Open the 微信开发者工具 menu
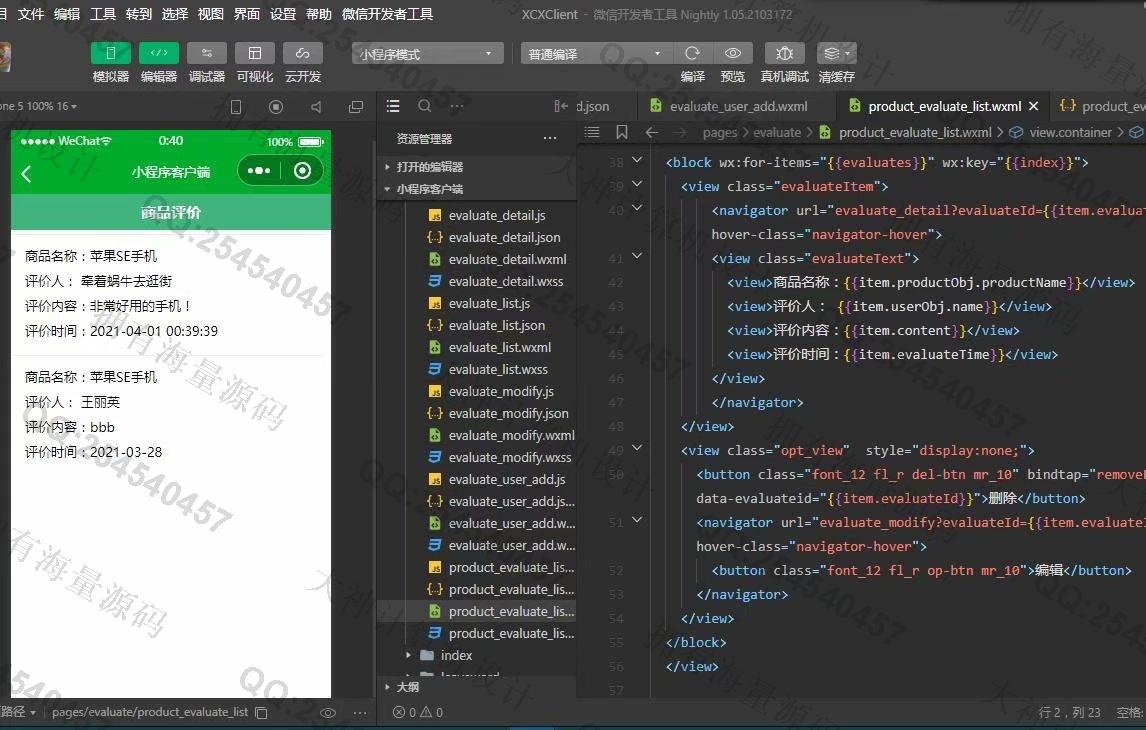Screen dimensions: 1146x730 (387, 14)
